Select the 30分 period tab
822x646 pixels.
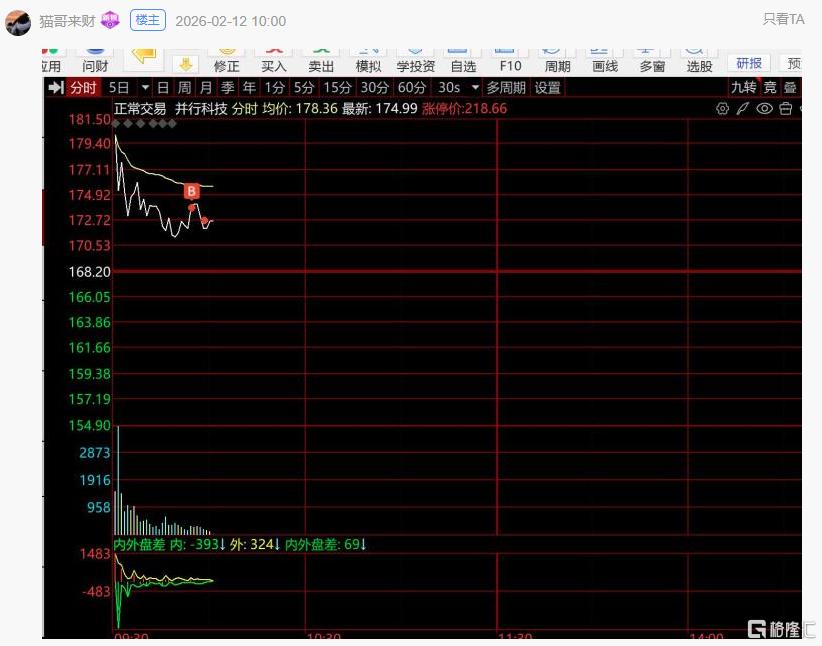point(374,88)
